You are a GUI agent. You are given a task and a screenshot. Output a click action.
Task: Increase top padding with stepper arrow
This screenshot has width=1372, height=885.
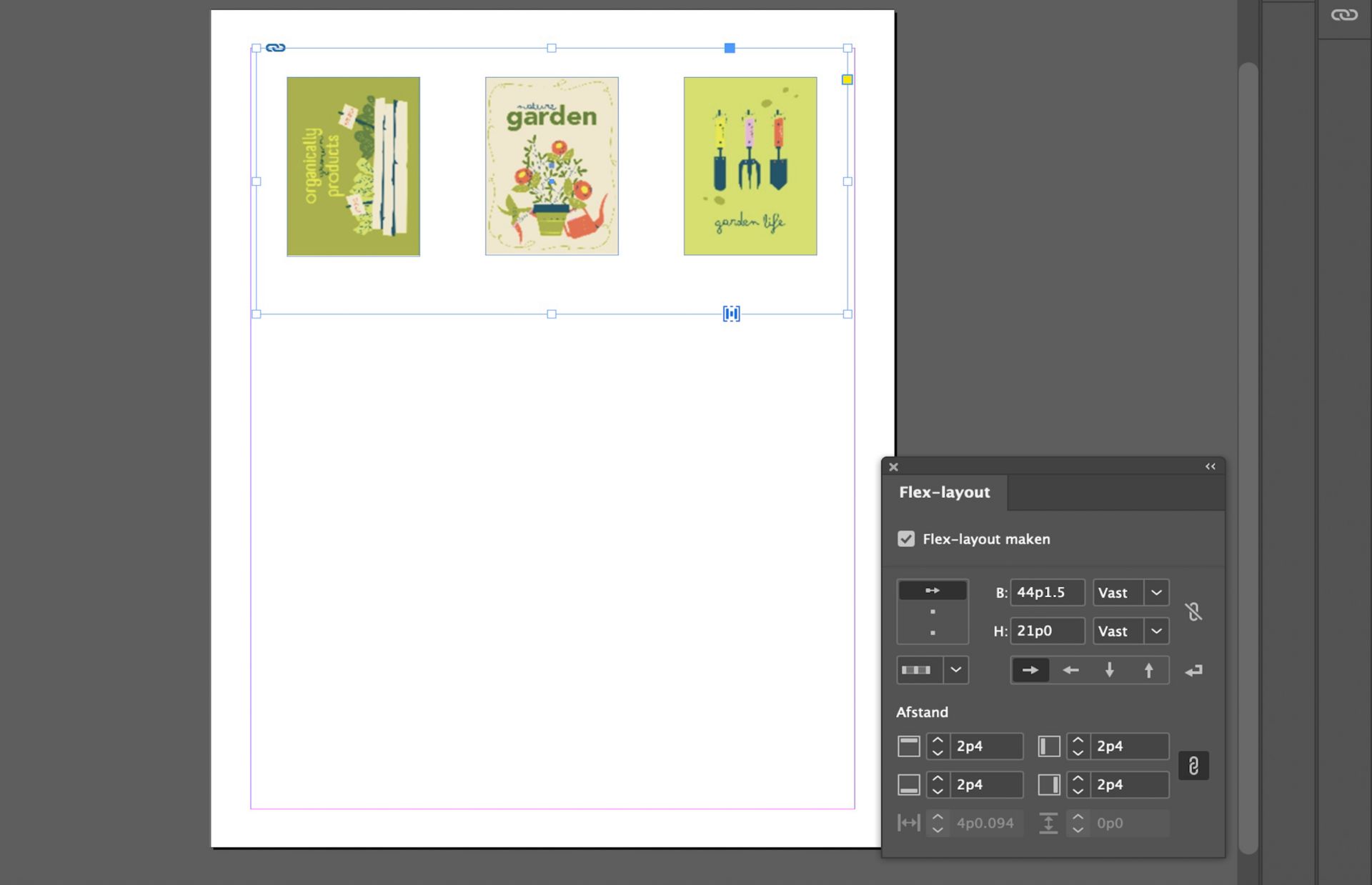coord(938,740)
